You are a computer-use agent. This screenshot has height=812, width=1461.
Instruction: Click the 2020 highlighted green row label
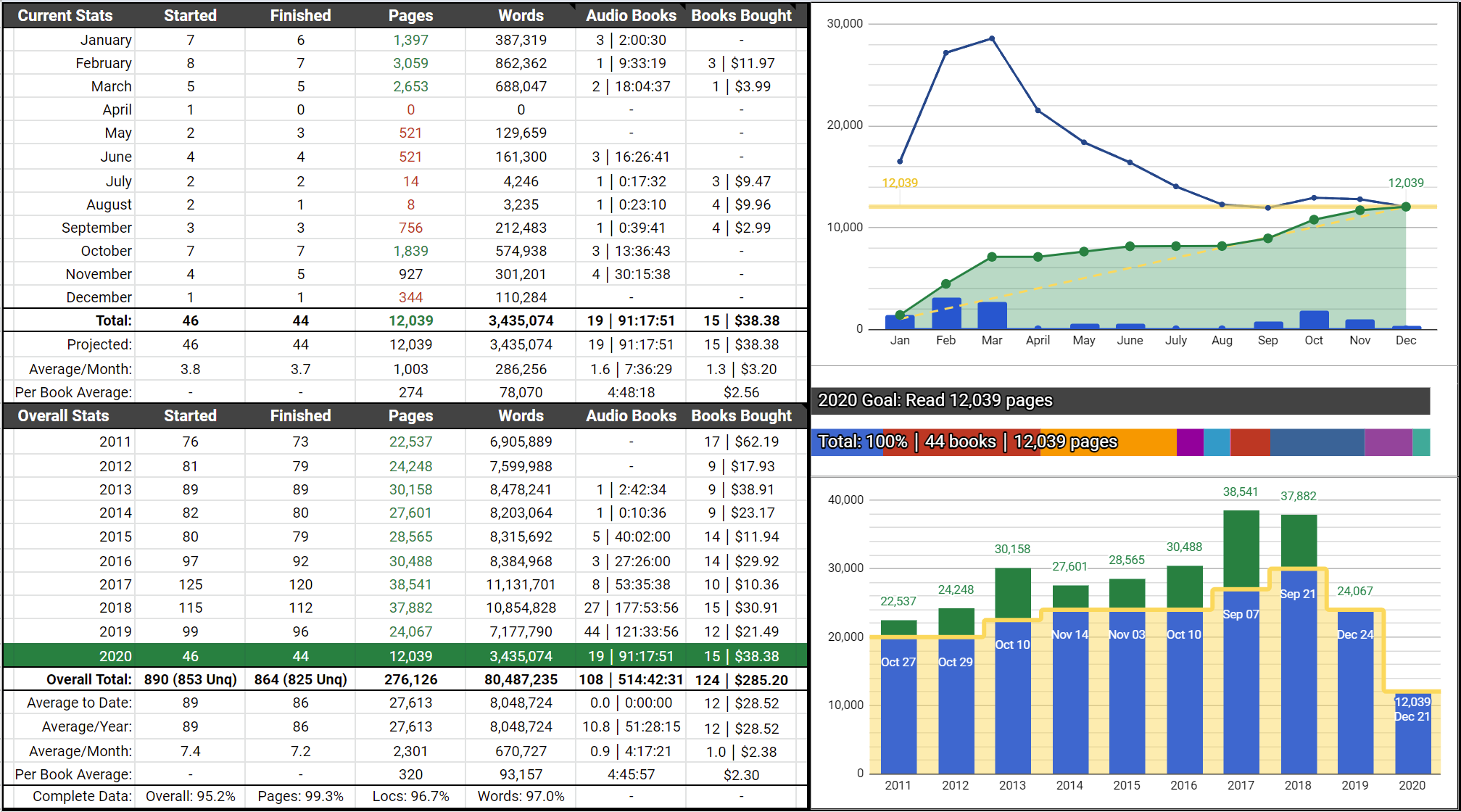pyautogui.click(x=115, y=656)
